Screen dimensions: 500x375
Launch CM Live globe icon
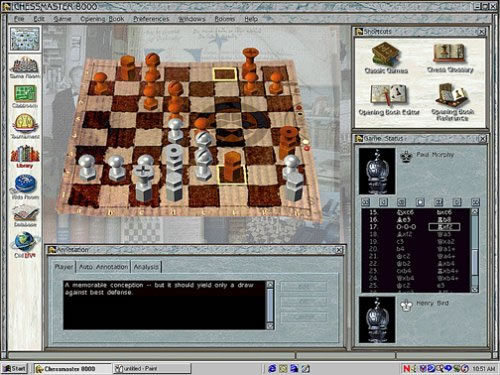(24, 245)
